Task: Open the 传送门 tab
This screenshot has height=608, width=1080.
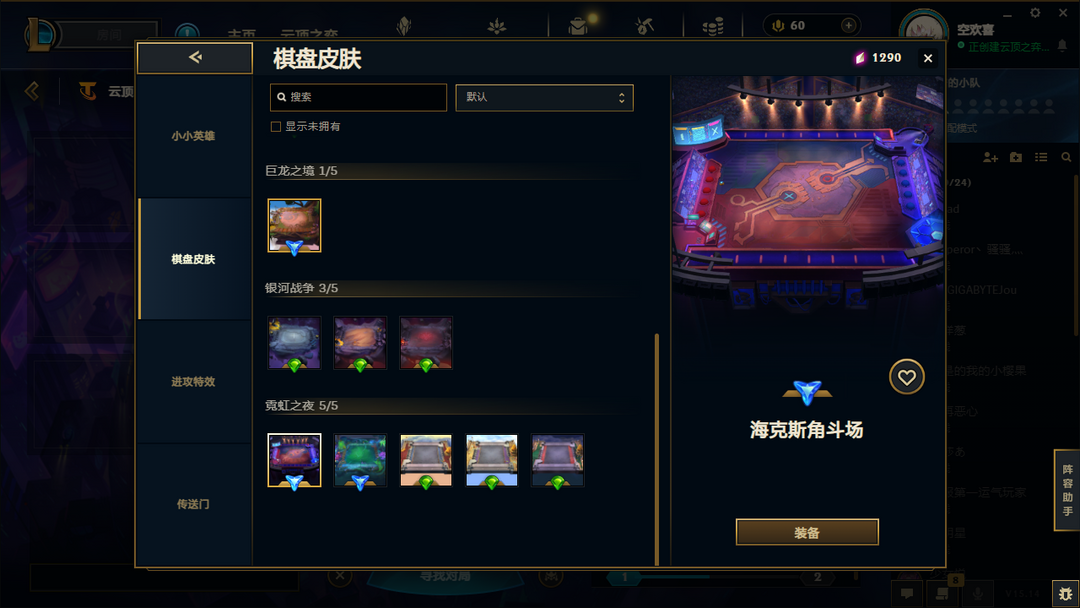Action: pos(194,504)
